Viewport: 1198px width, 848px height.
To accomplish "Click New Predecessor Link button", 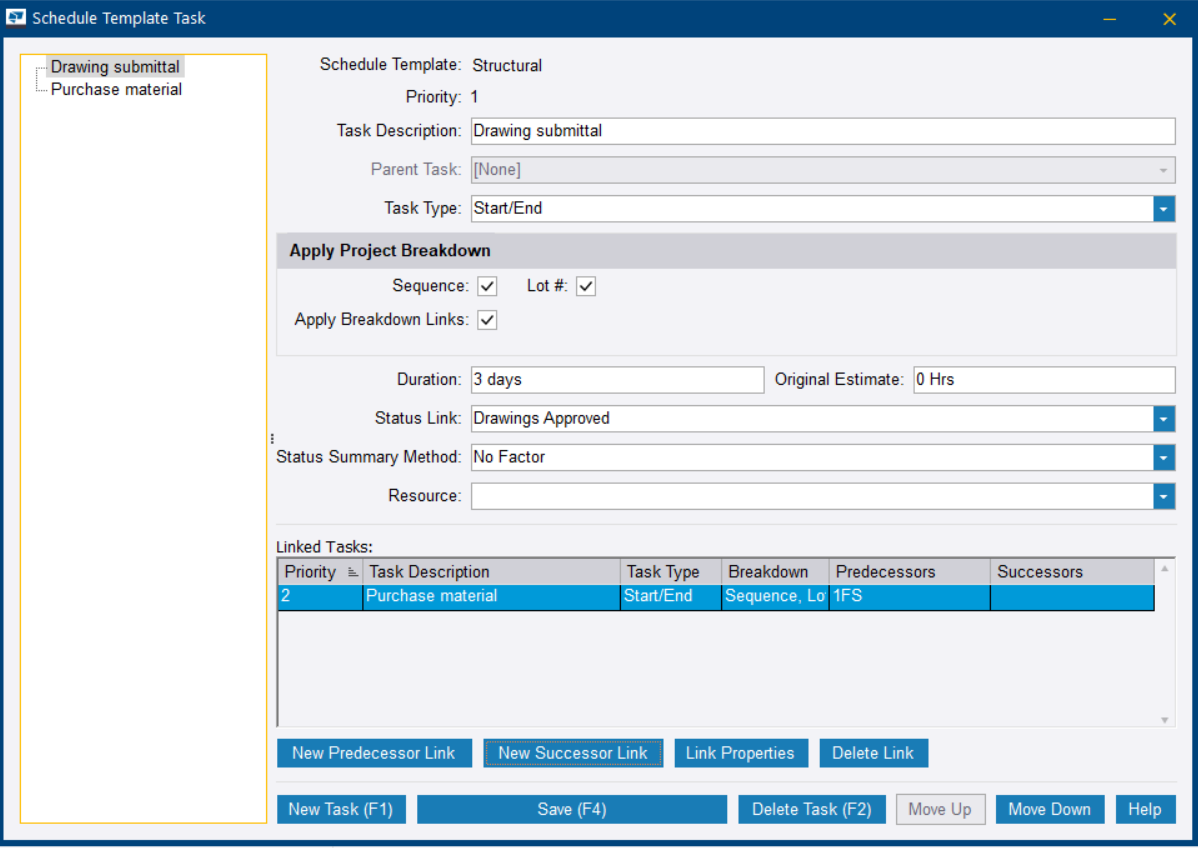I will tap(373, 754).
